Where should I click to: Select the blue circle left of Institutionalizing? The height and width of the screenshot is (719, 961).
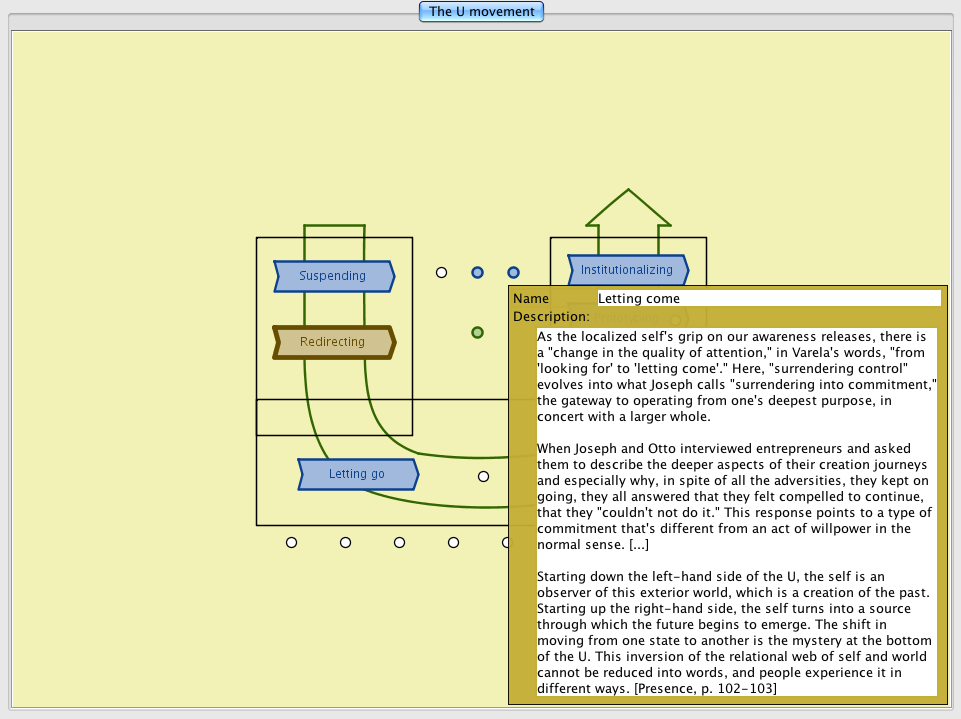pos(514,272)
